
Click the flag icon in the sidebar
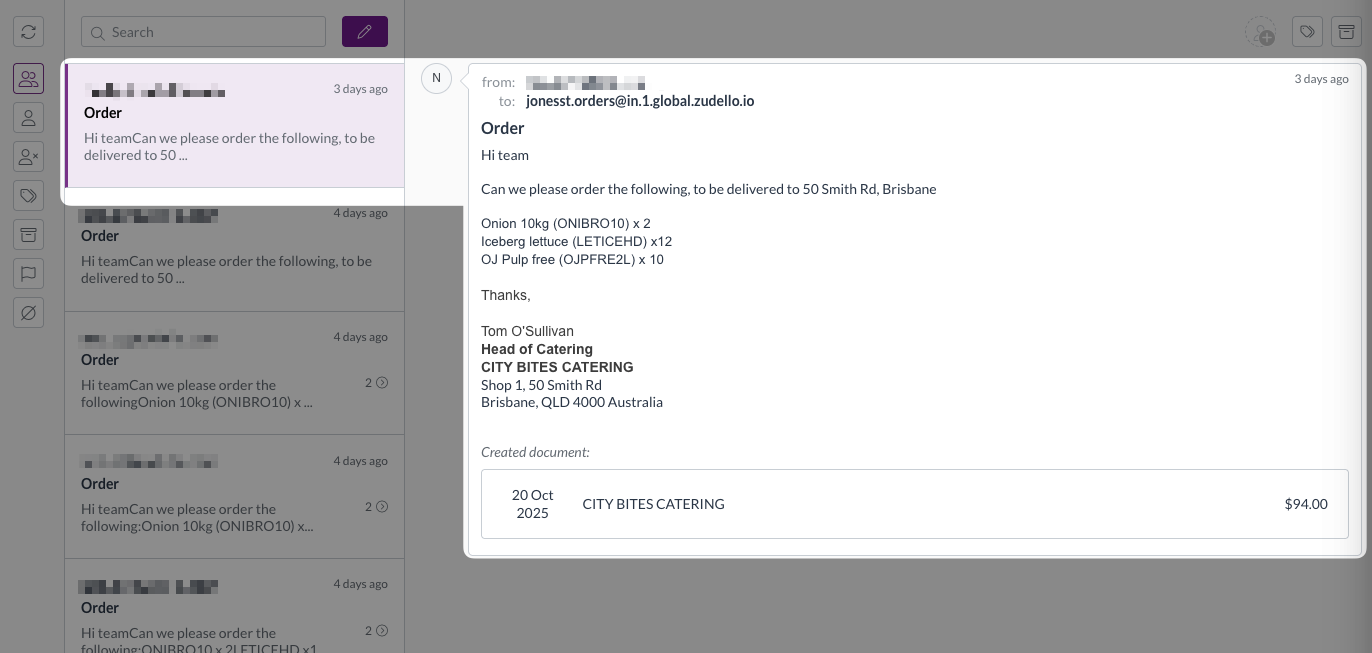coord(28,273)
